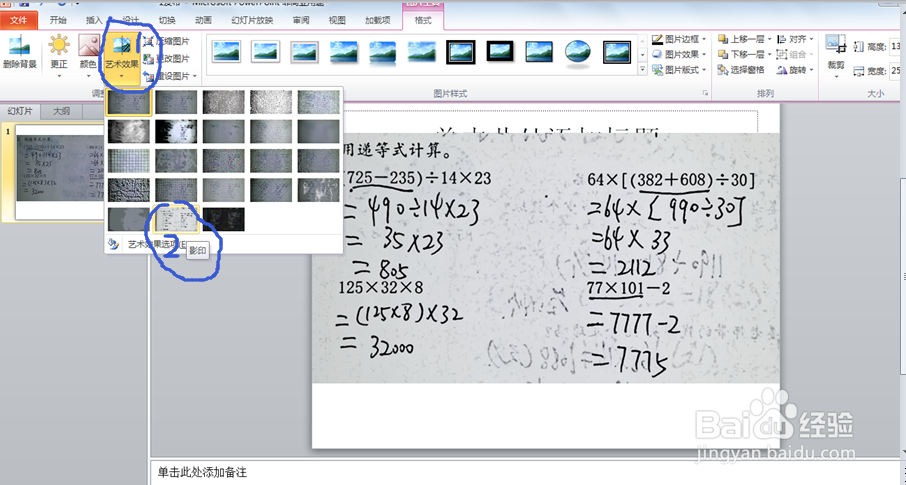The image size is (906, 485).
Task: Apply the Soft Edge Rectangle picture style
Action: click(422, 52)
